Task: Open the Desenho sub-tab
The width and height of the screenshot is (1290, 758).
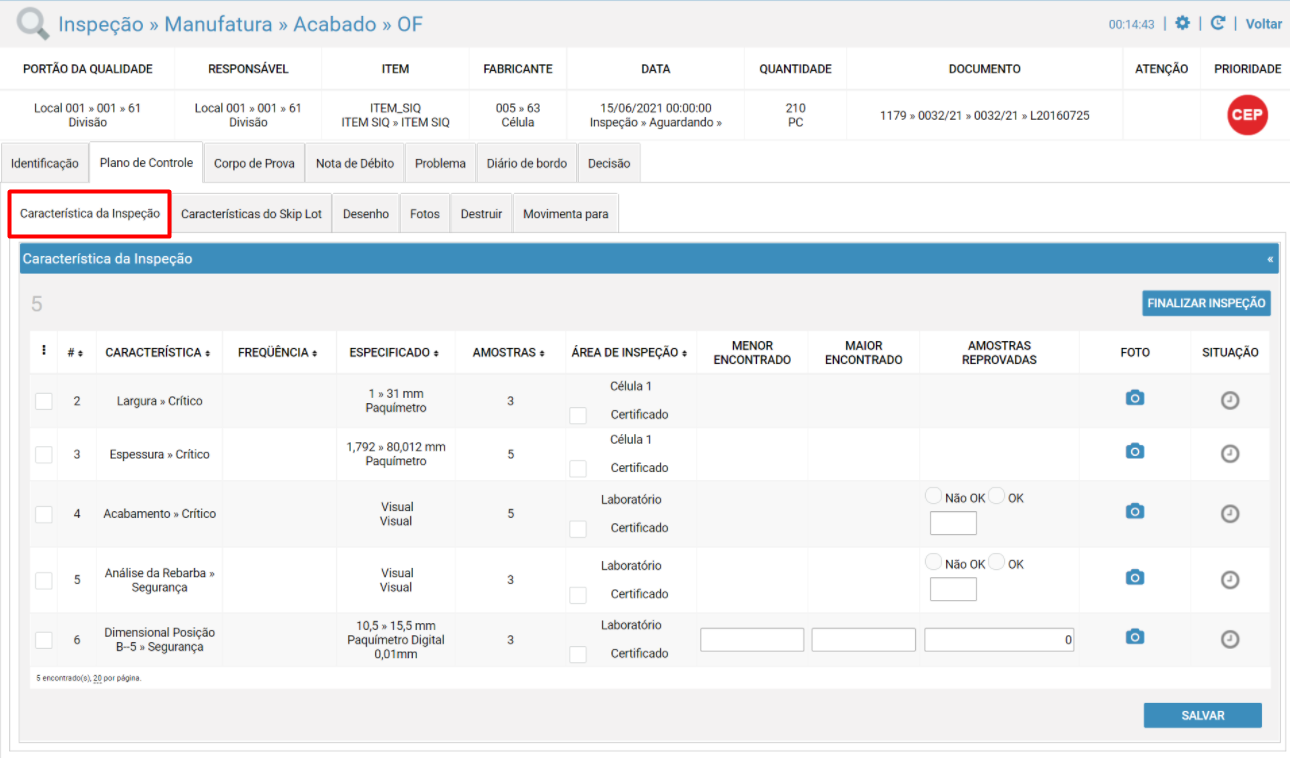Action: (x=366, y=214)
